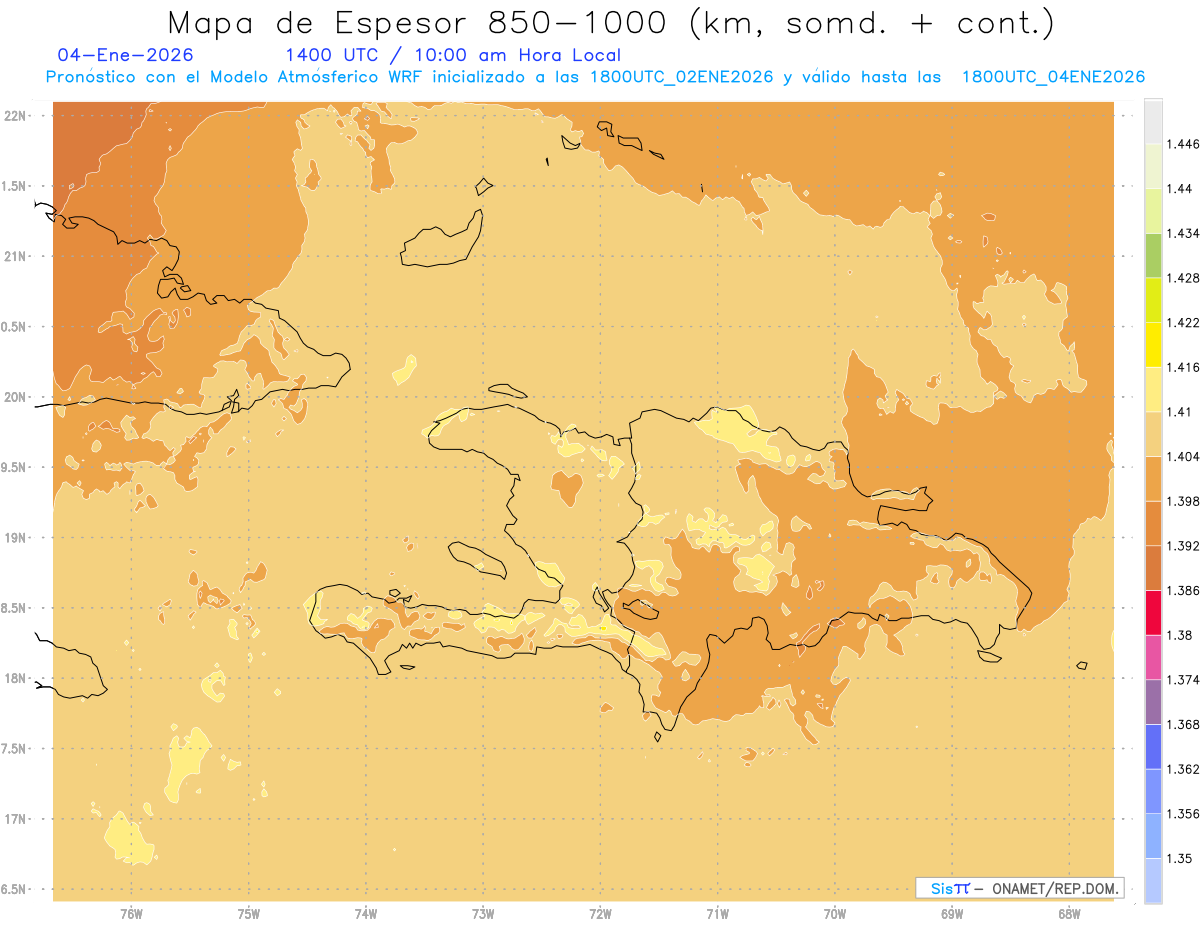The width and height of the screenshot is (1200, 927).
Task: Click the dark blue colorbar segment above 1.362
Action: click(1153, 747)
